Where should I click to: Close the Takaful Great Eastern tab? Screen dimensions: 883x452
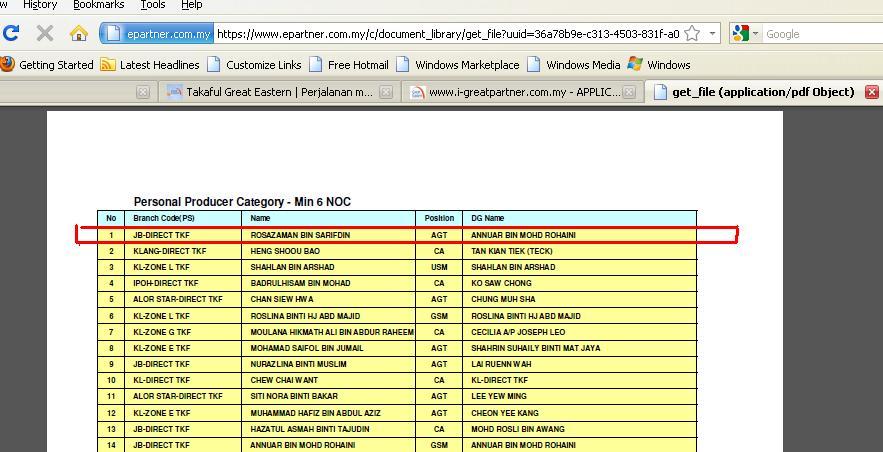pos(143,92)
